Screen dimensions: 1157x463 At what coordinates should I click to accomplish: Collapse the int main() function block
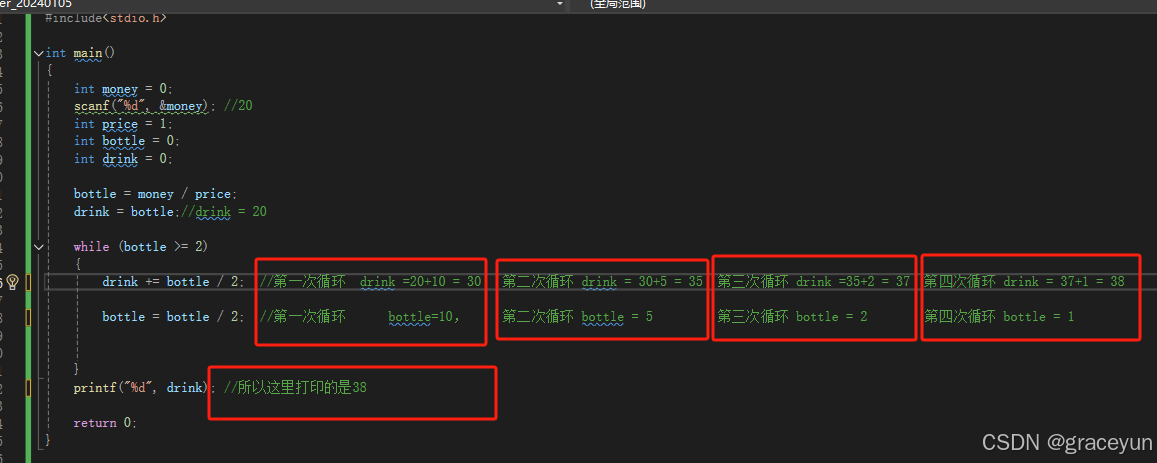point(38,53)
